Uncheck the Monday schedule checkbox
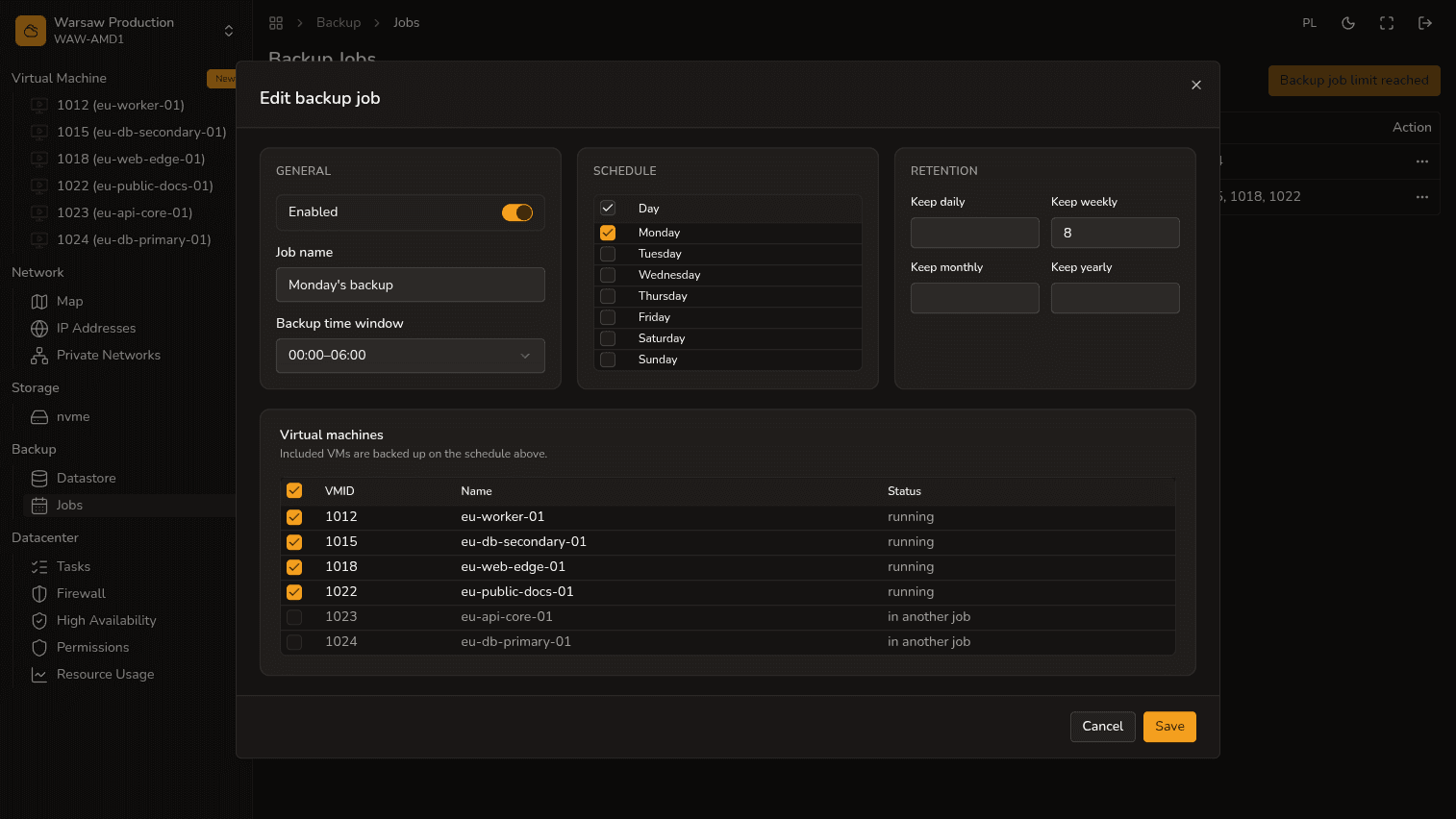Screen dimensions: 1456x819 [x=608, y=233]
